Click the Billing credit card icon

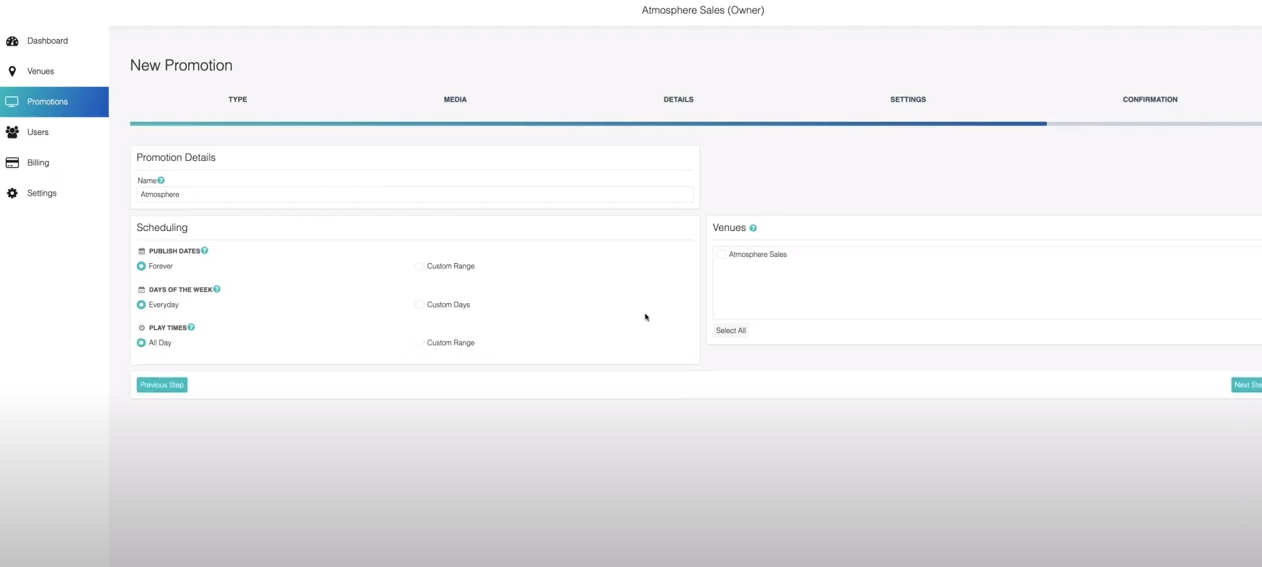(x=12, y=162)
